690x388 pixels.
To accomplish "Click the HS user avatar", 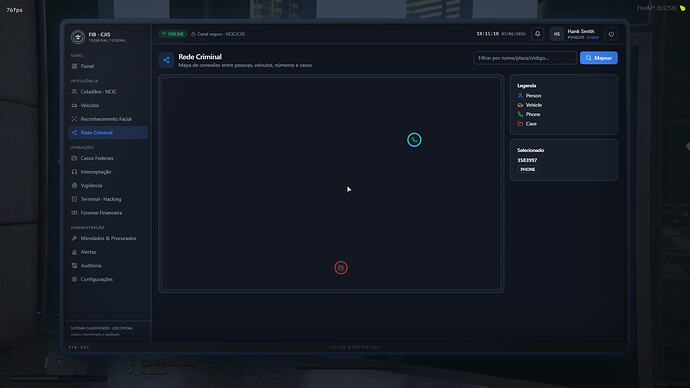I will (557, 34).
